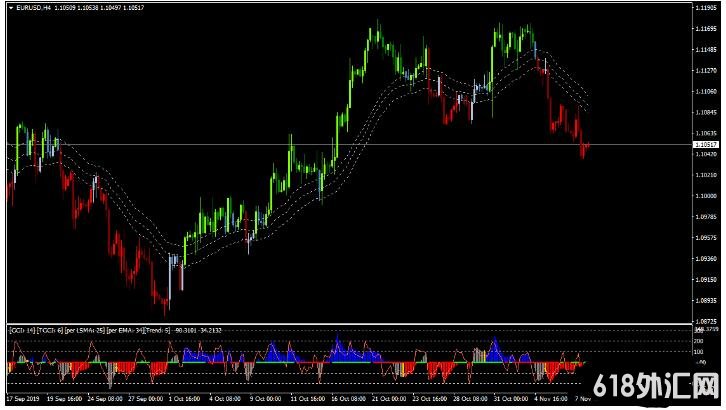726x410 pixels.
Task: Click the indicator scale value 100
Action: pyautogui.click(x=699, y=352)
